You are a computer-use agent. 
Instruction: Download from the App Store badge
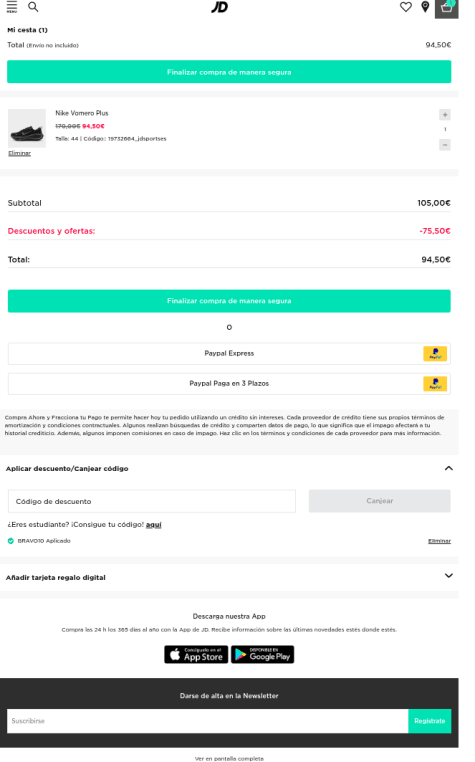click(196, 655)
